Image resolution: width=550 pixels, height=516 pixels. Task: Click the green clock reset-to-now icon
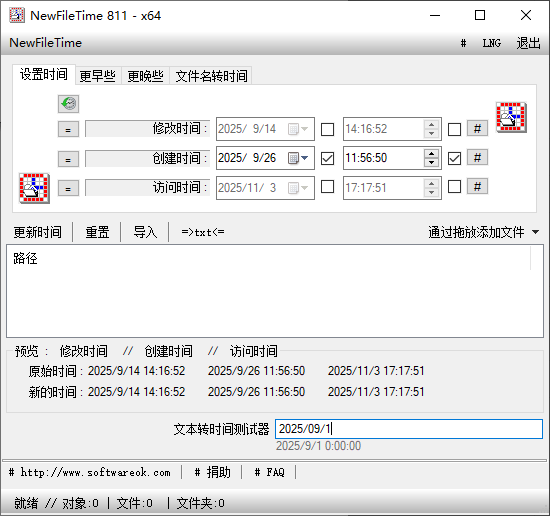pyautogui.click(x=68, y=104)
